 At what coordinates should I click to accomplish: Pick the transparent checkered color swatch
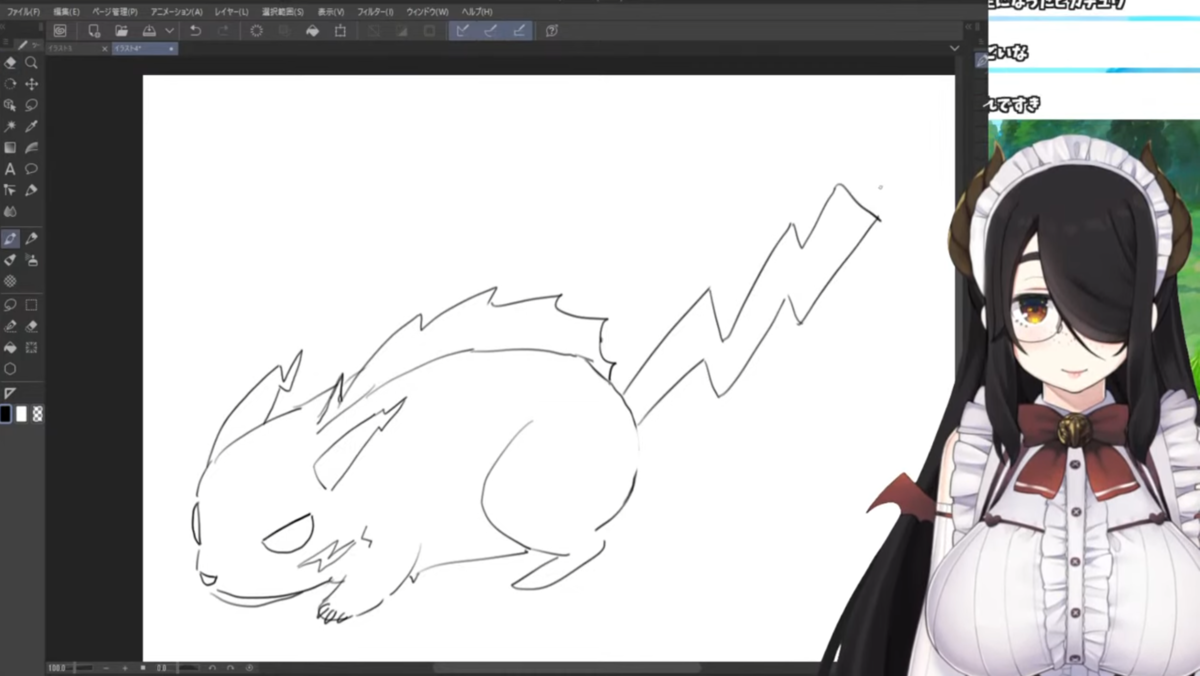(38, 413)
